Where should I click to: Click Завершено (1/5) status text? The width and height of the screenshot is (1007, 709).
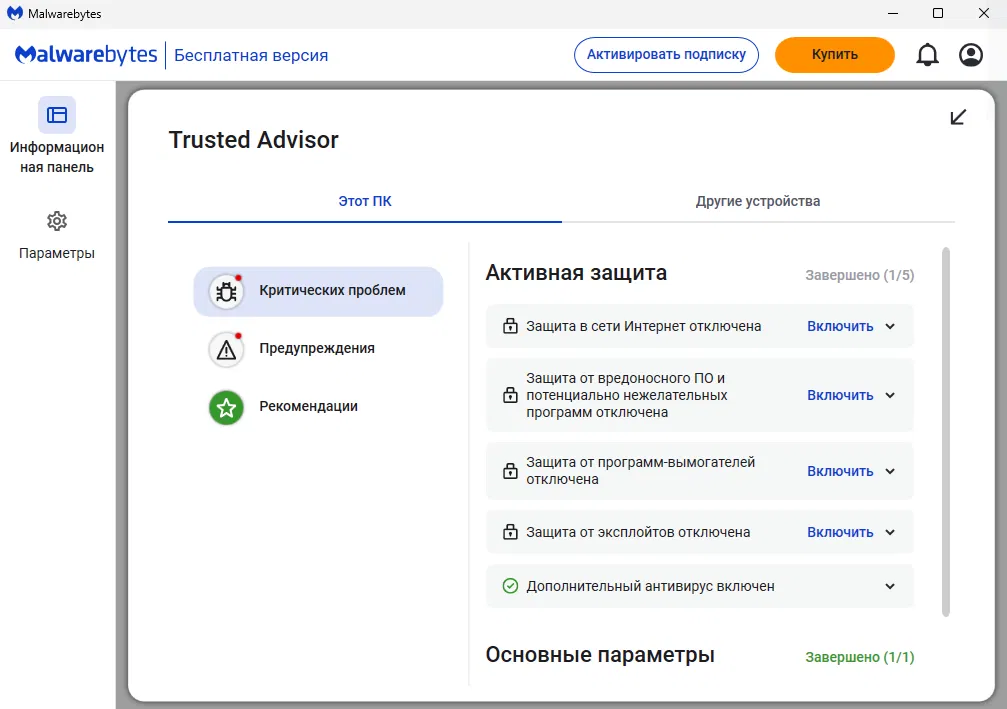[859, 275]
